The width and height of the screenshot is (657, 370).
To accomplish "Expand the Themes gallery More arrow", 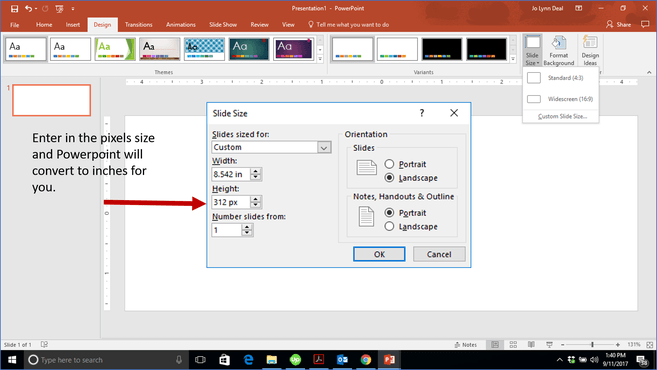I will tap(320, 59).
